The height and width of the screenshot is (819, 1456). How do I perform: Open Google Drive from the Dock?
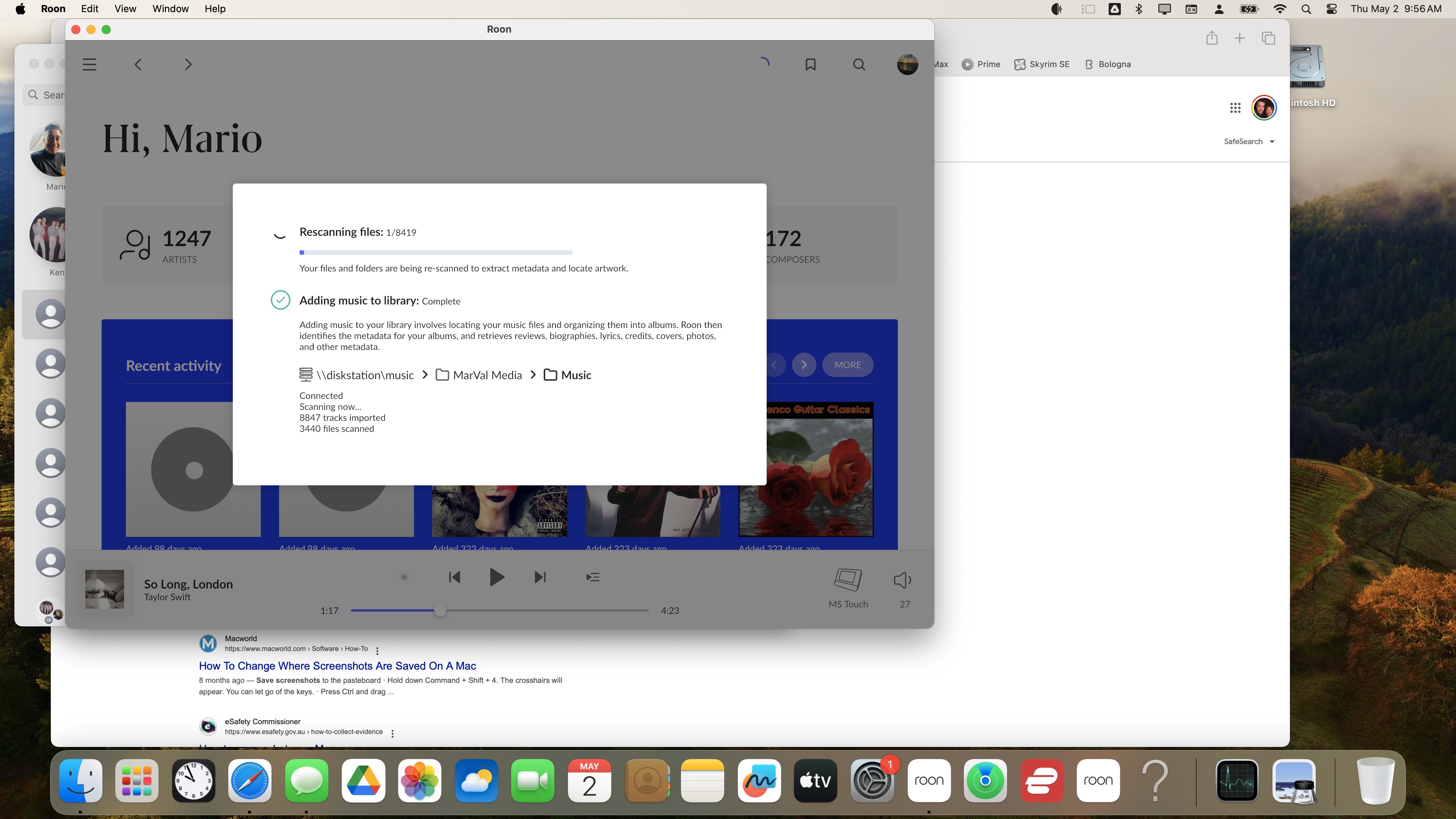363,781
